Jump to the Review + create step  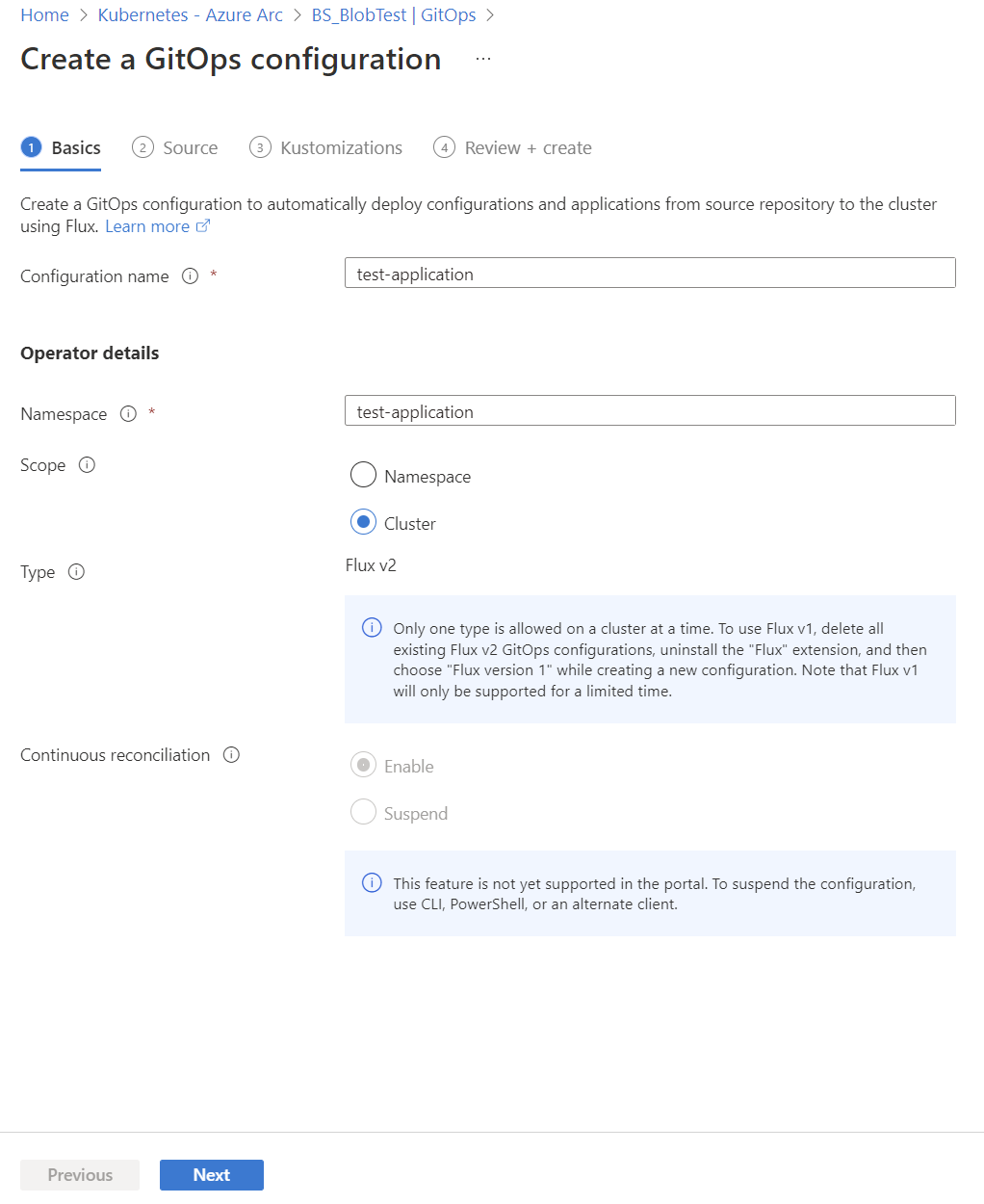click(x=528, y=147)
